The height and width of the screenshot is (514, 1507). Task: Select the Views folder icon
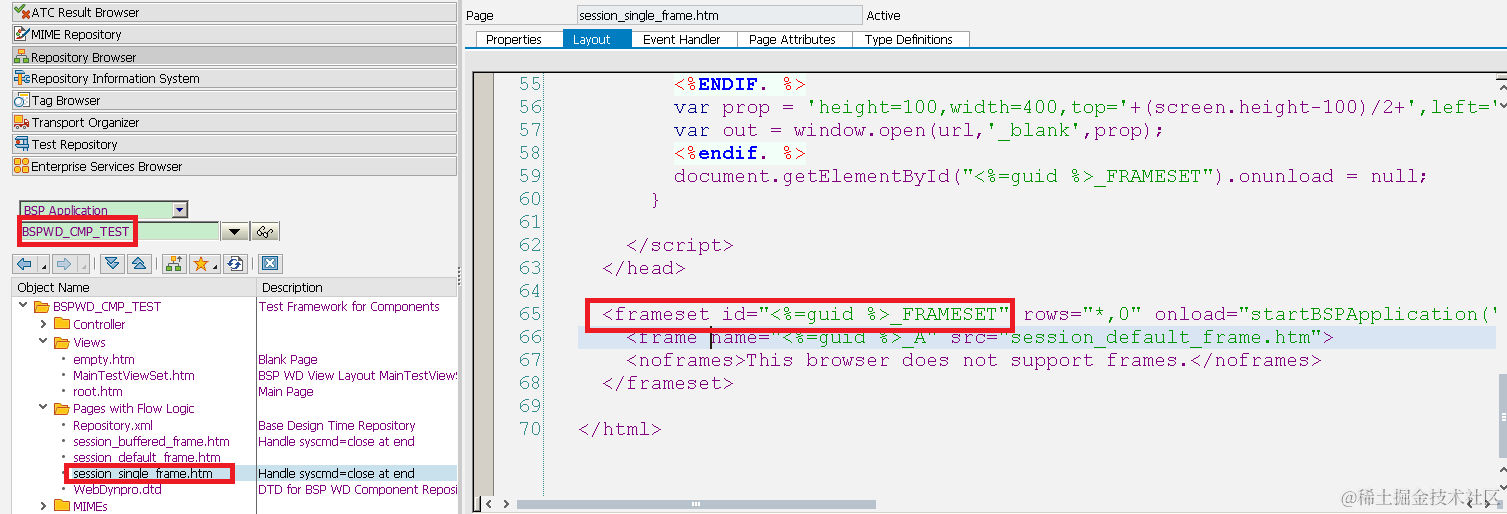pyautogui.click(x=62, y=342)
